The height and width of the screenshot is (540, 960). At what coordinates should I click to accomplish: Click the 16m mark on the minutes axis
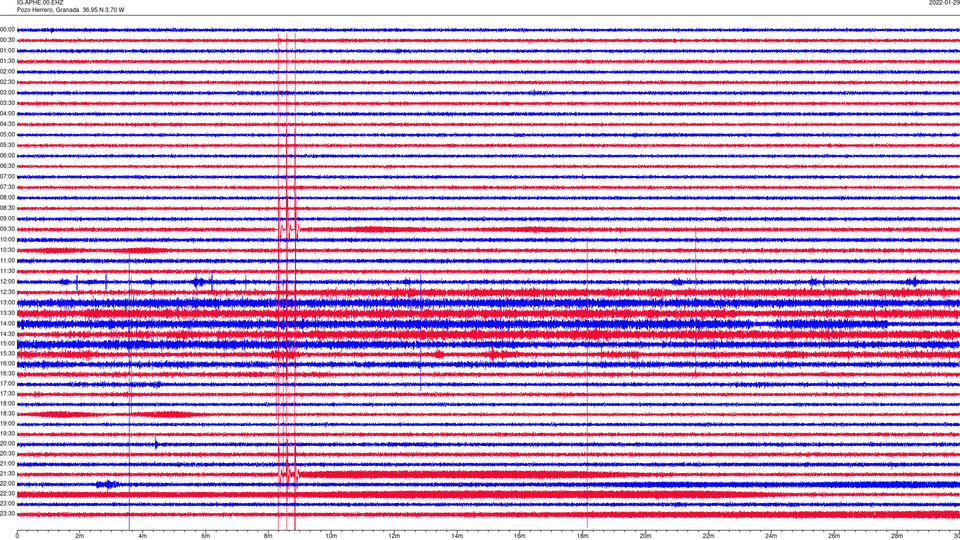[520, 536]
